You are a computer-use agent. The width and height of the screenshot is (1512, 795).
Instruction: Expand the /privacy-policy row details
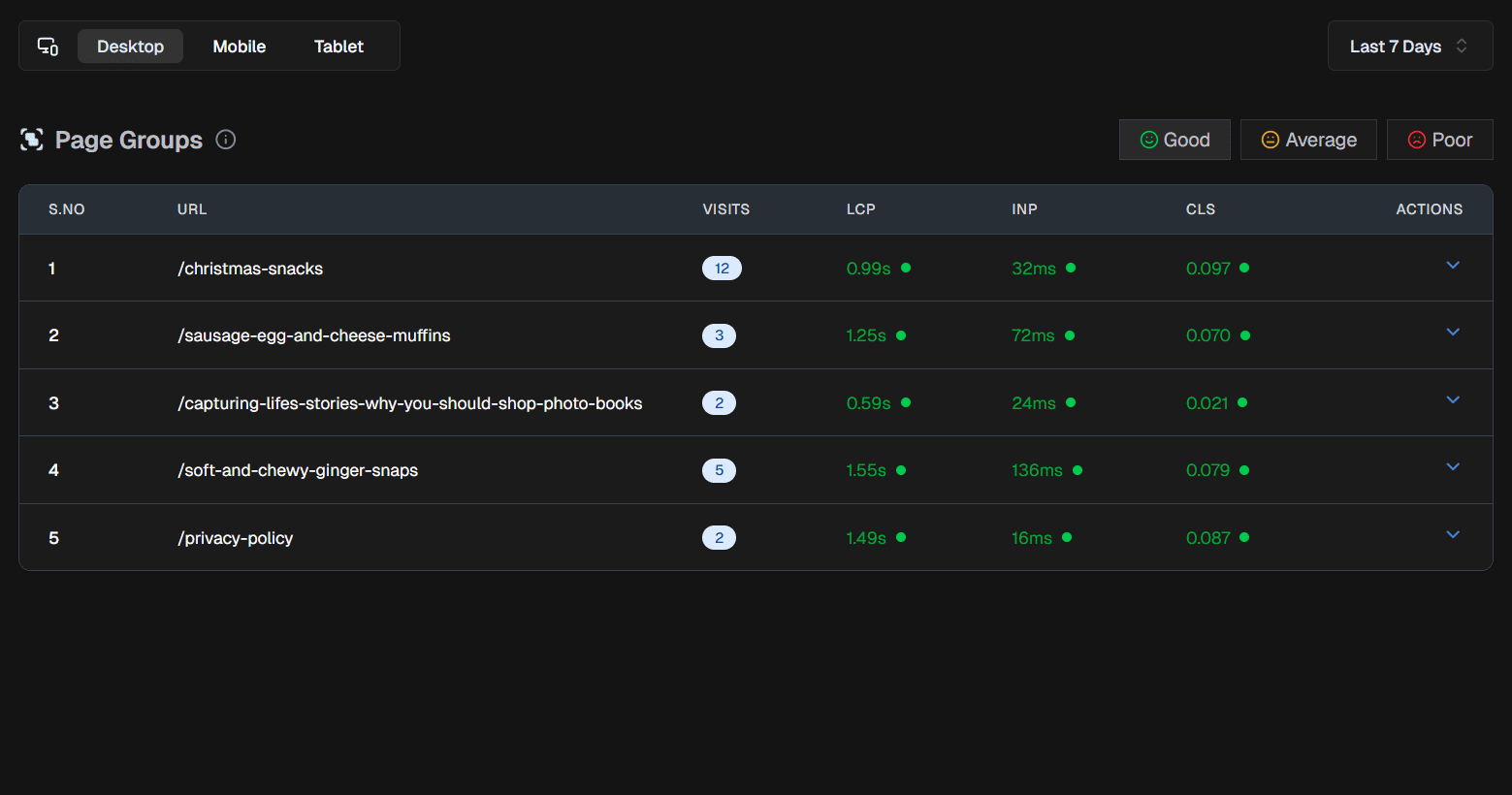tap(1453, 535)
